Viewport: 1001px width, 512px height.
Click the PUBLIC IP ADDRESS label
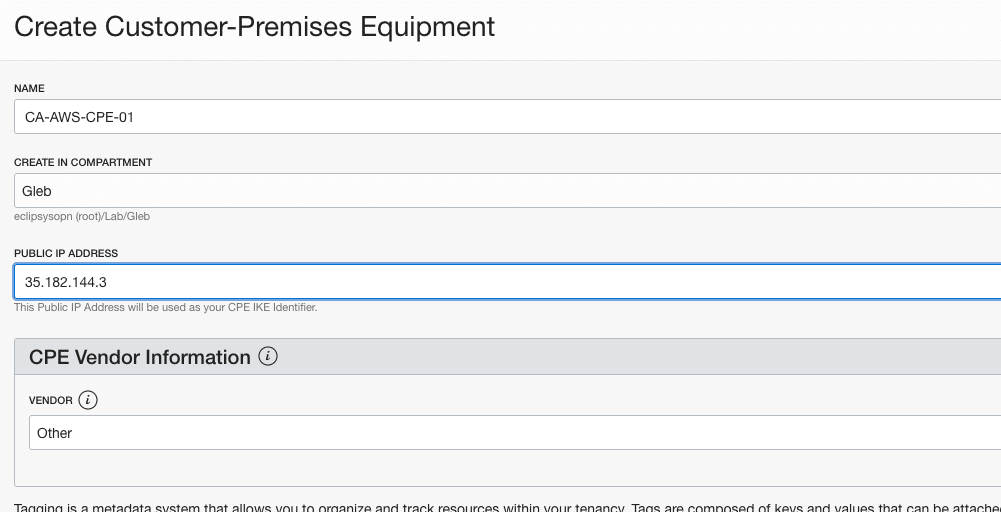click(x=66, y=254)
